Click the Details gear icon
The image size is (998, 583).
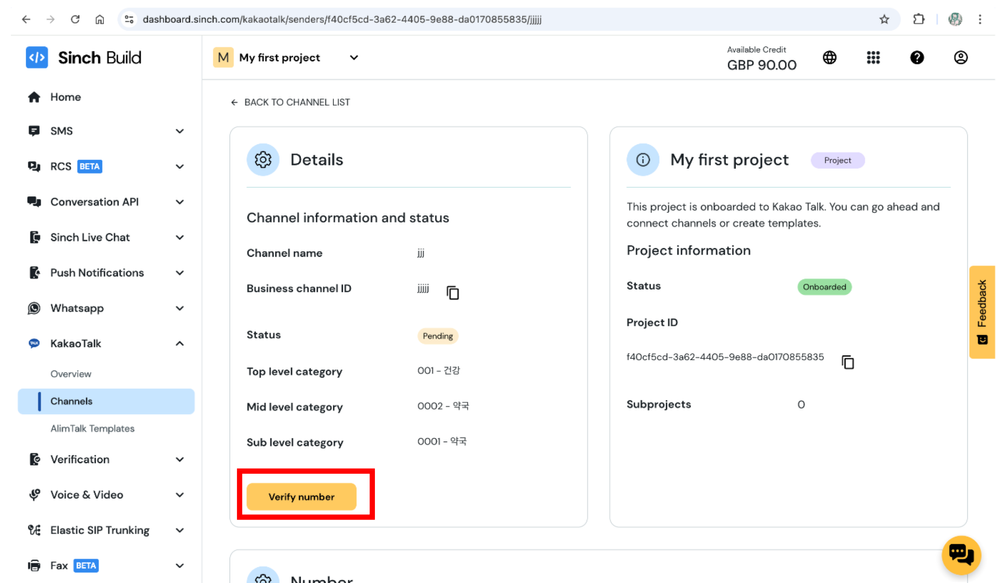[263, 160]
